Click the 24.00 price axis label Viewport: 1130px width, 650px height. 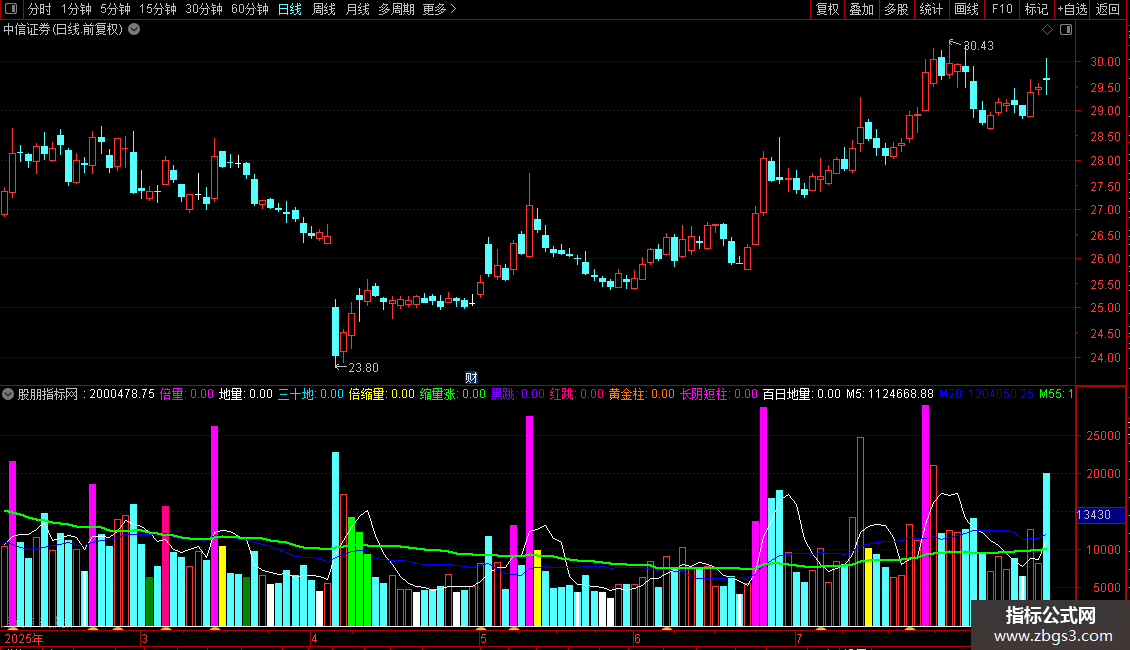click(x=1105, y=357)
